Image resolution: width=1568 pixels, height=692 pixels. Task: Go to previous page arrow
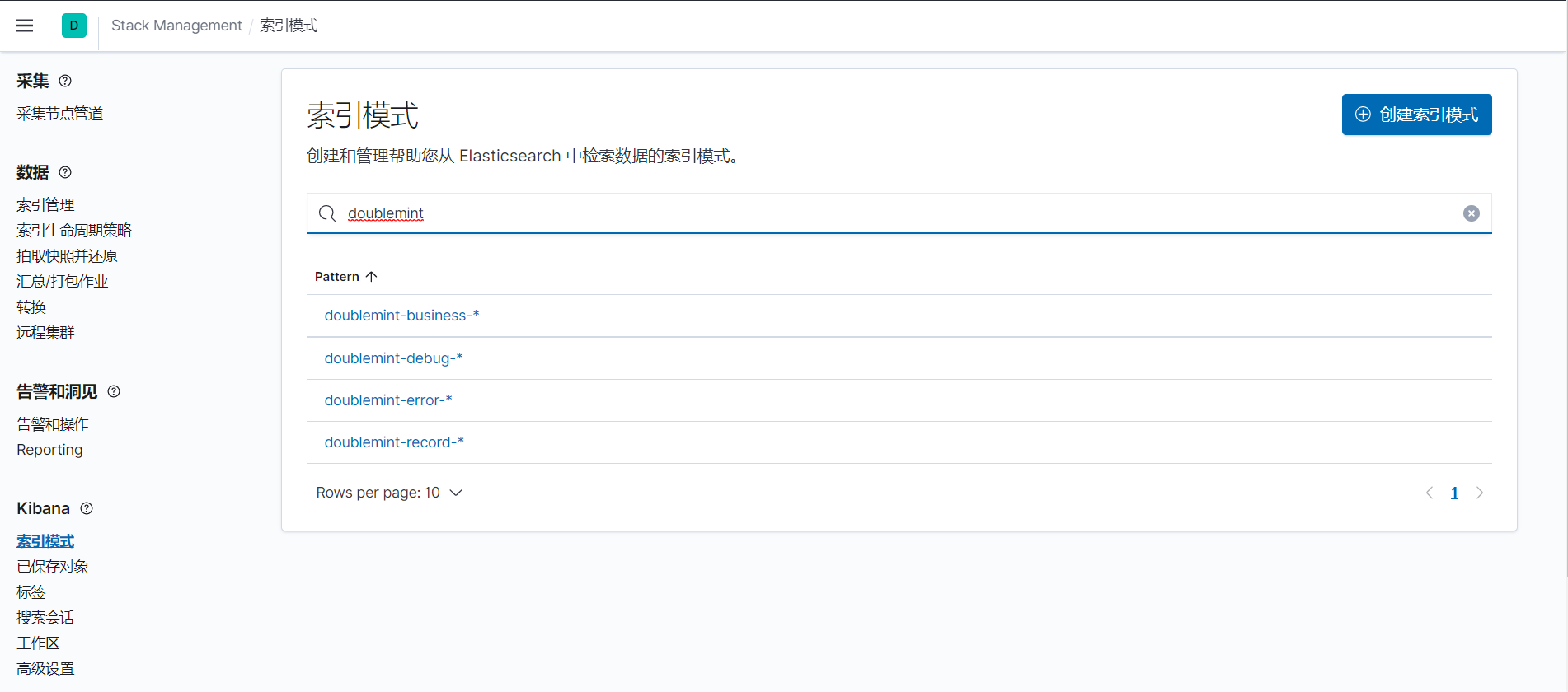point(1430,493)
